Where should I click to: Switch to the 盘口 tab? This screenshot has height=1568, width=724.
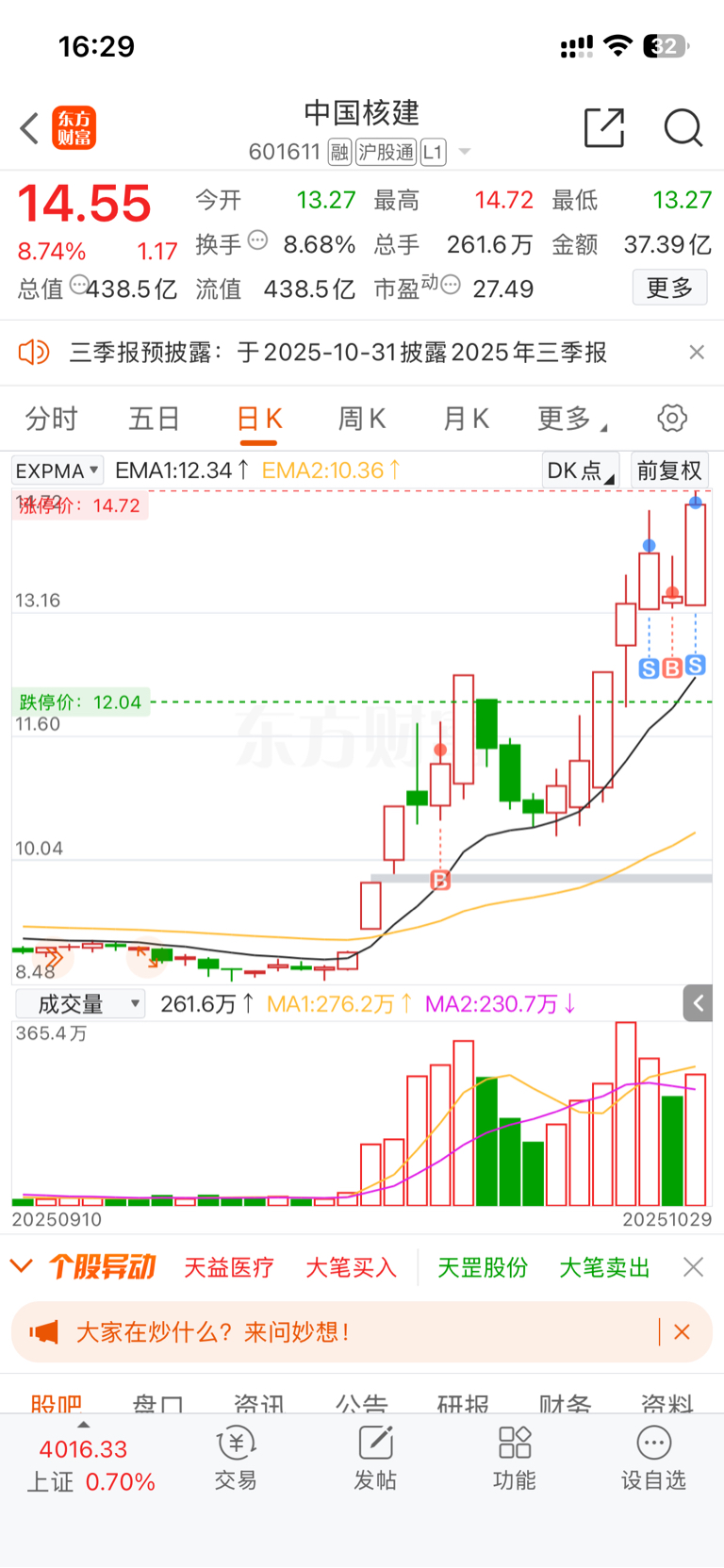(x=157, y=1403)
